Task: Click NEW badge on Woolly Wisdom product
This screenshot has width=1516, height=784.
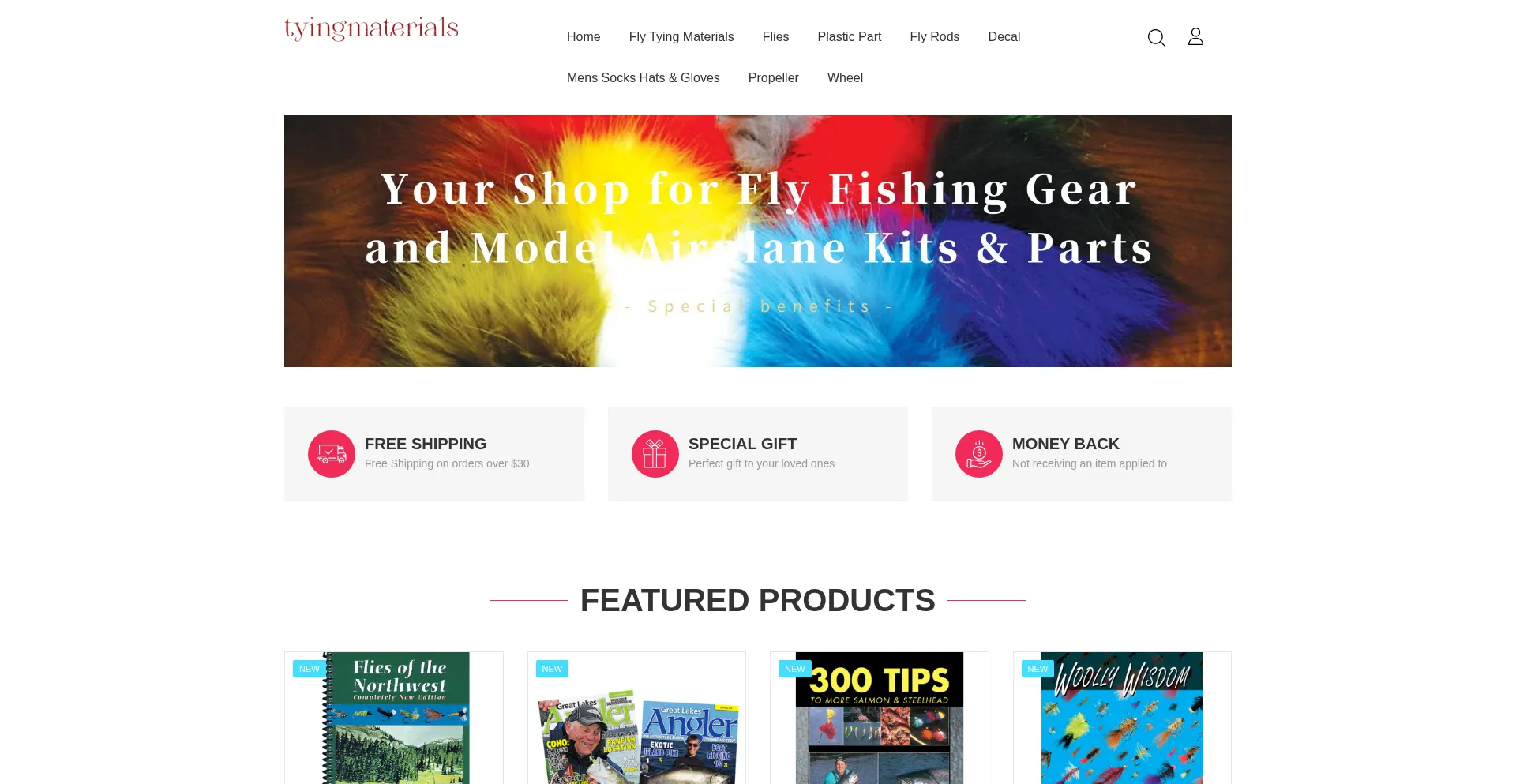Action: click(1038, 669)
